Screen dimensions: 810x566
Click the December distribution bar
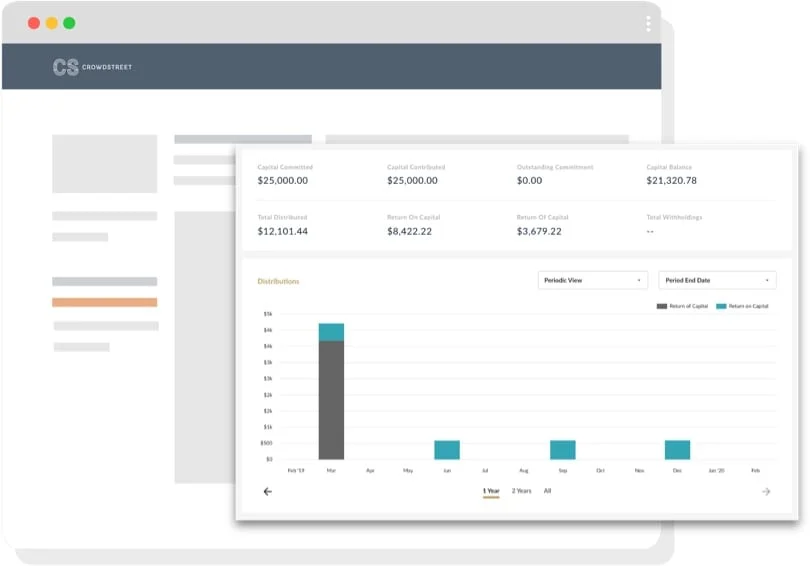pos(678,450)
